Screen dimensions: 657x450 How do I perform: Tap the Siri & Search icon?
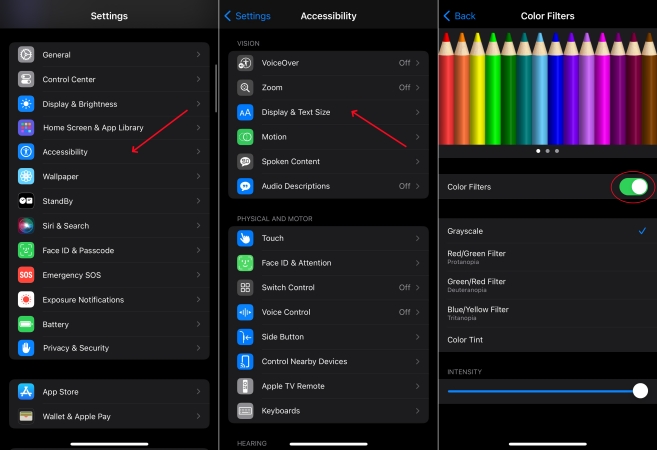26,225
